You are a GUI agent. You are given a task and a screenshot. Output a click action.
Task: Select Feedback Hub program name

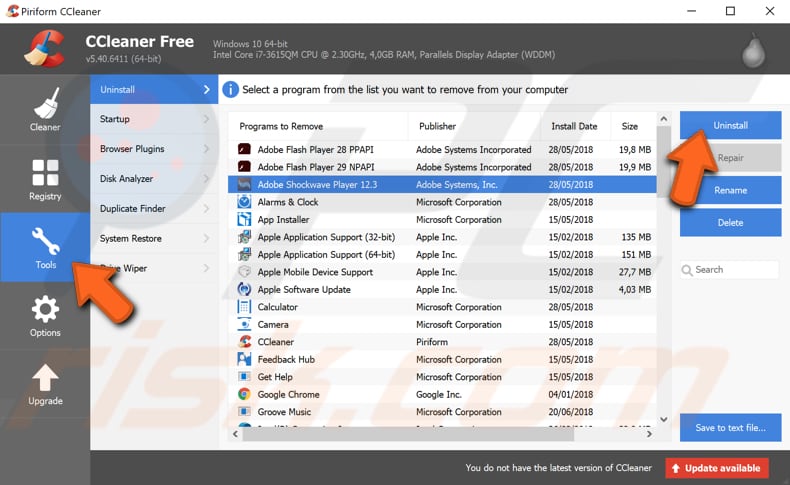(286, 360)
